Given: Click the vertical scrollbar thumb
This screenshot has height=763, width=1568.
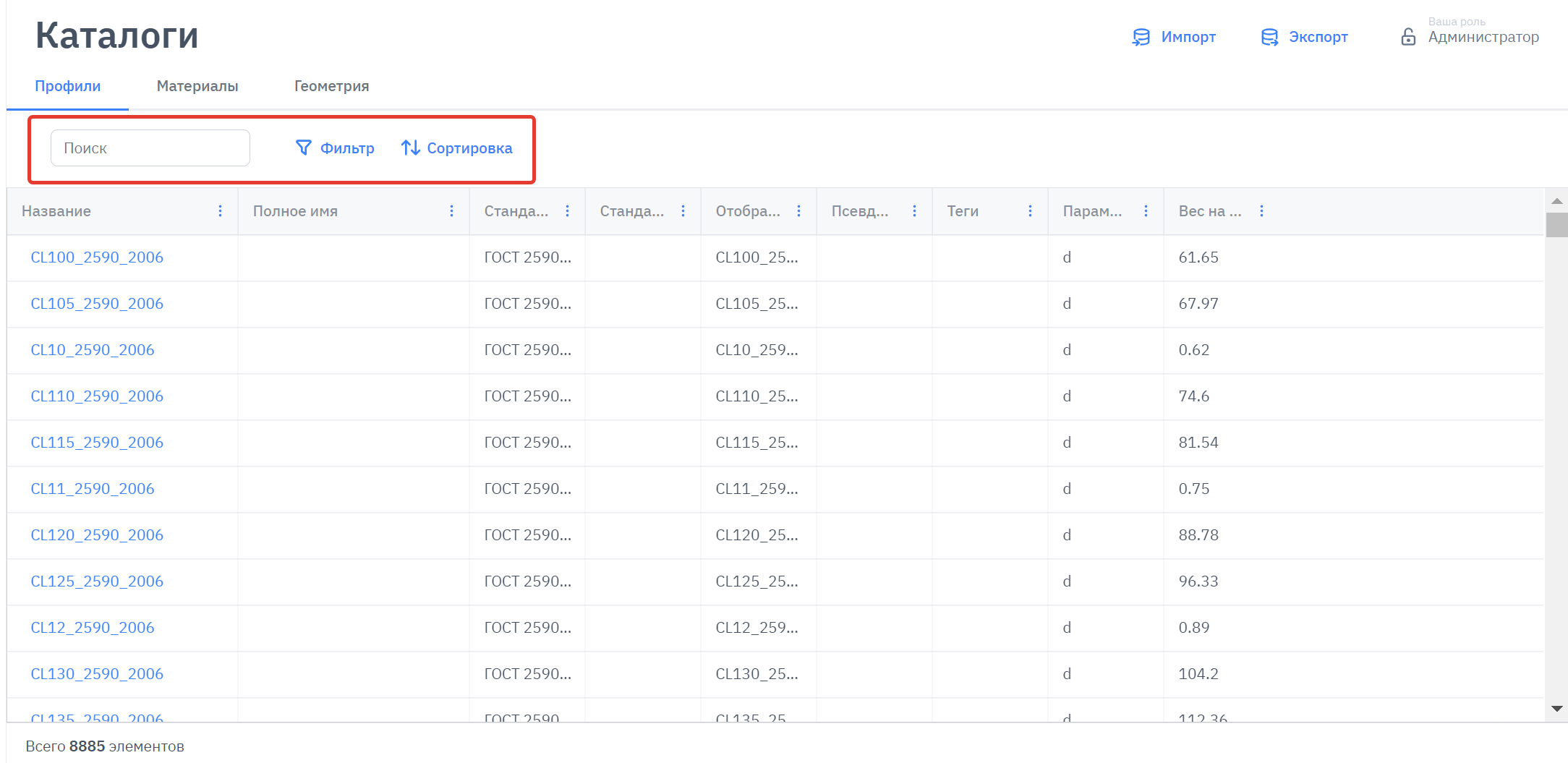Looking at the screenshot, I should 1557,225.
